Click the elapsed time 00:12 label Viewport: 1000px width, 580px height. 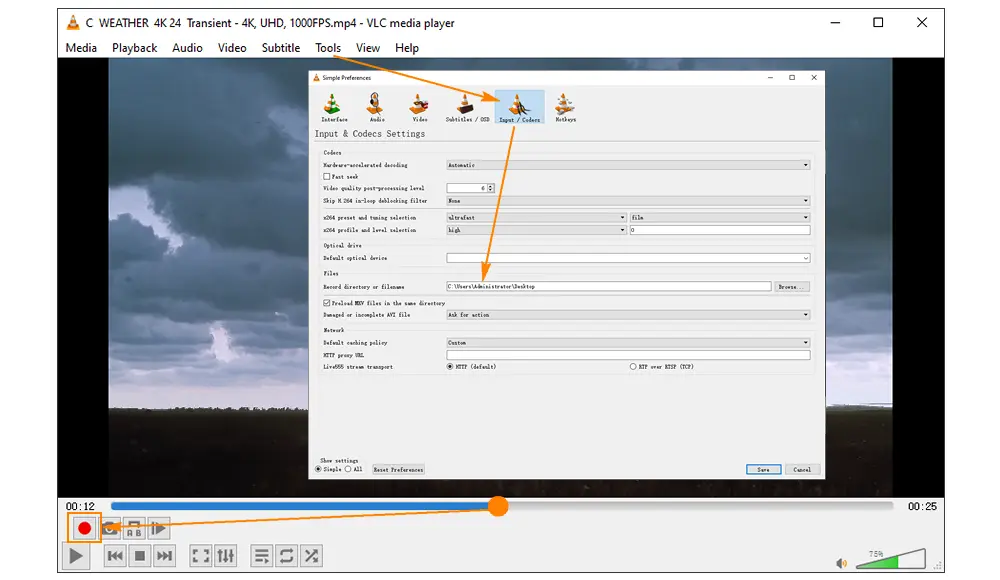[80, 507]
